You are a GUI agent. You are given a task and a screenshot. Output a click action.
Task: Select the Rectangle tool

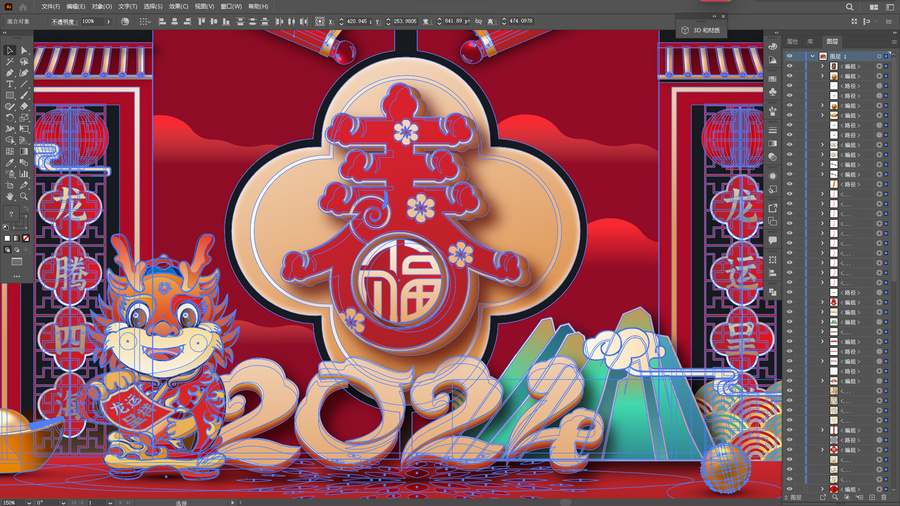(10, 95)
